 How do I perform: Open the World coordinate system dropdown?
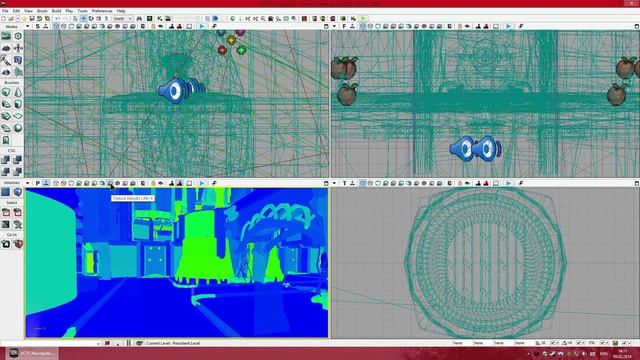tap(122, 19)
